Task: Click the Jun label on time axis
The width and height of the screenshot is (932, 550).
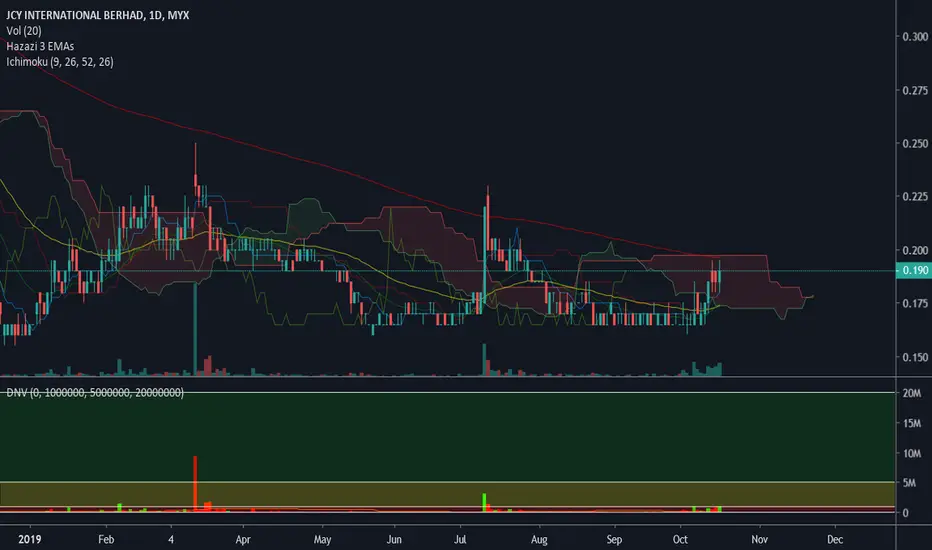Action: 394,539
